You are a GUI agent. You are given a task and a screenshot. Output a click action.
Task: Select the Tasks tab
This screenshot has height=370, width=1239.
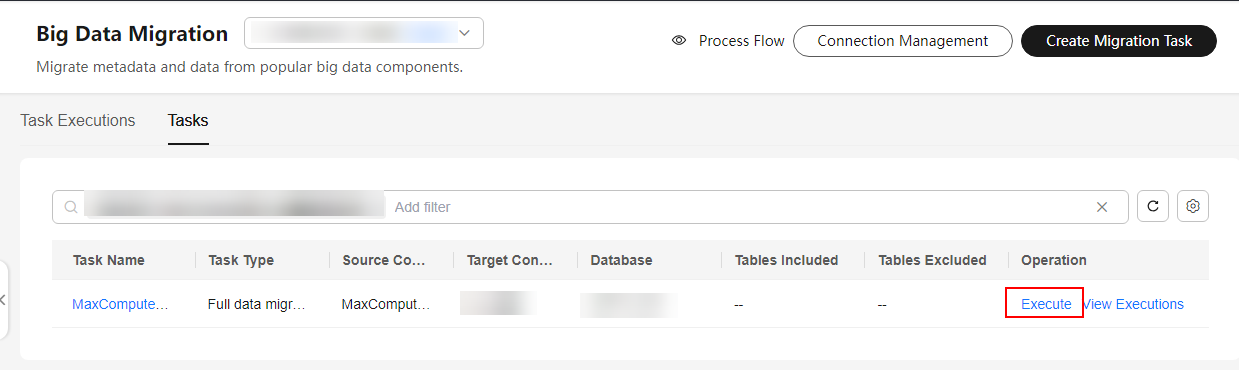point(188,121)
